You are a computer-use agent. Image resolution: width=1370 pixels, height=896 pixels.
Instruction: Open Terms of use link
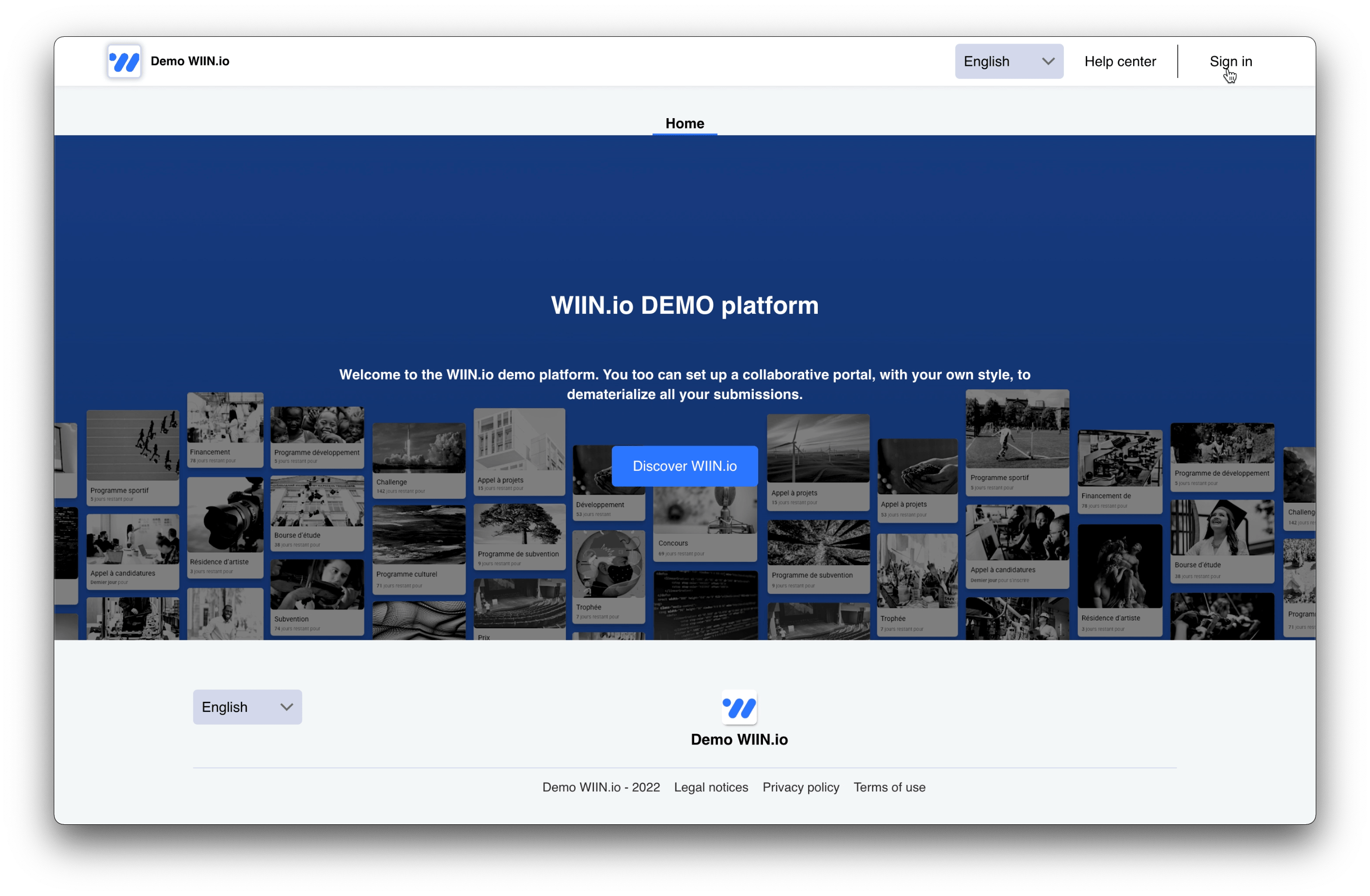click(889, 787)
